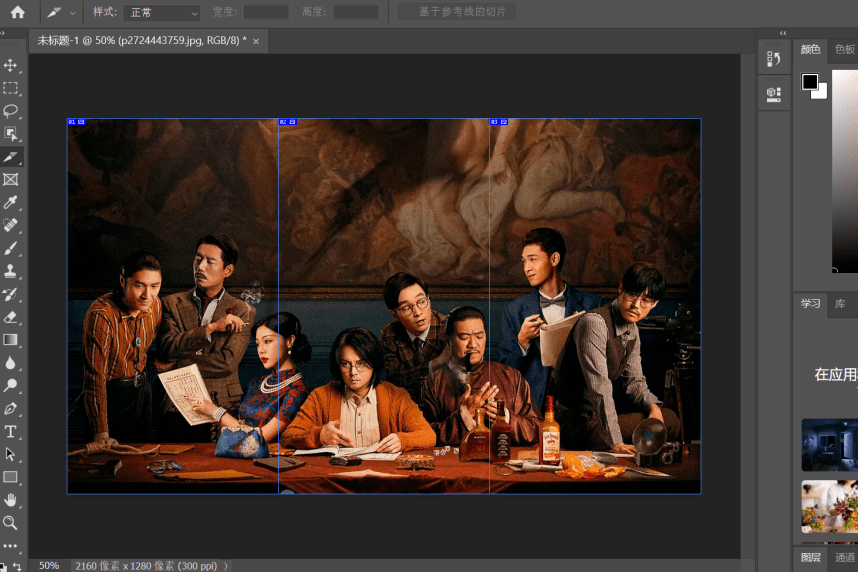
Task: Select the Brush tool
Action: click(11, 248)
